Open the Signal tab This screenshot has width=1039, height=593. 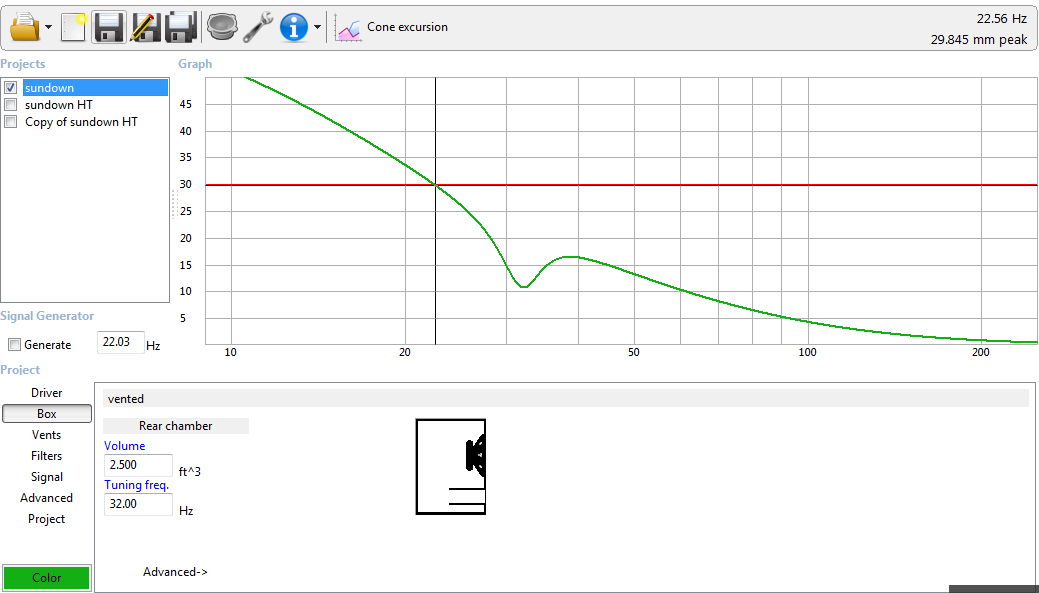(46, 477)
